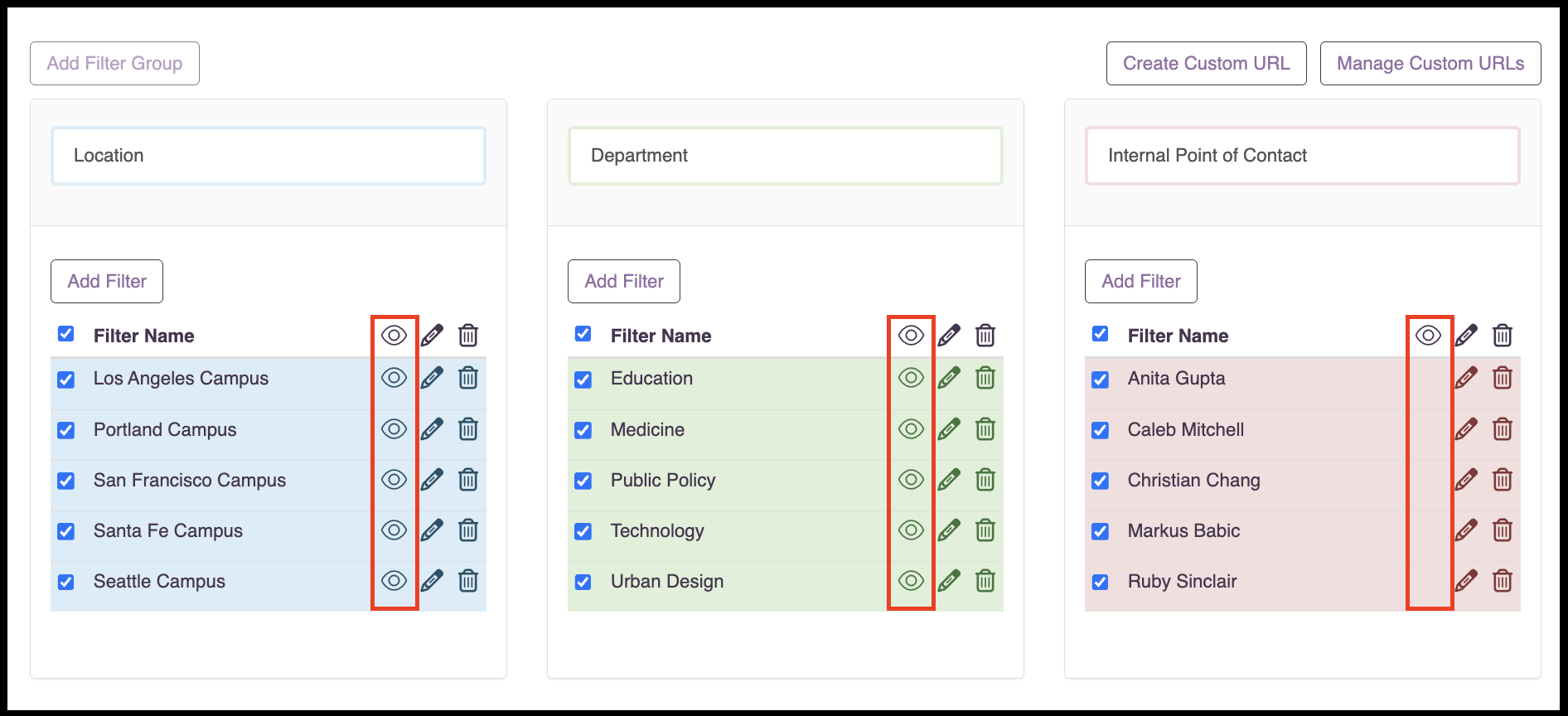Image resolution: width=1568 pixels, height=716 pixels.
Task: Select the Public Policy row text
Action: pos(663,480)
